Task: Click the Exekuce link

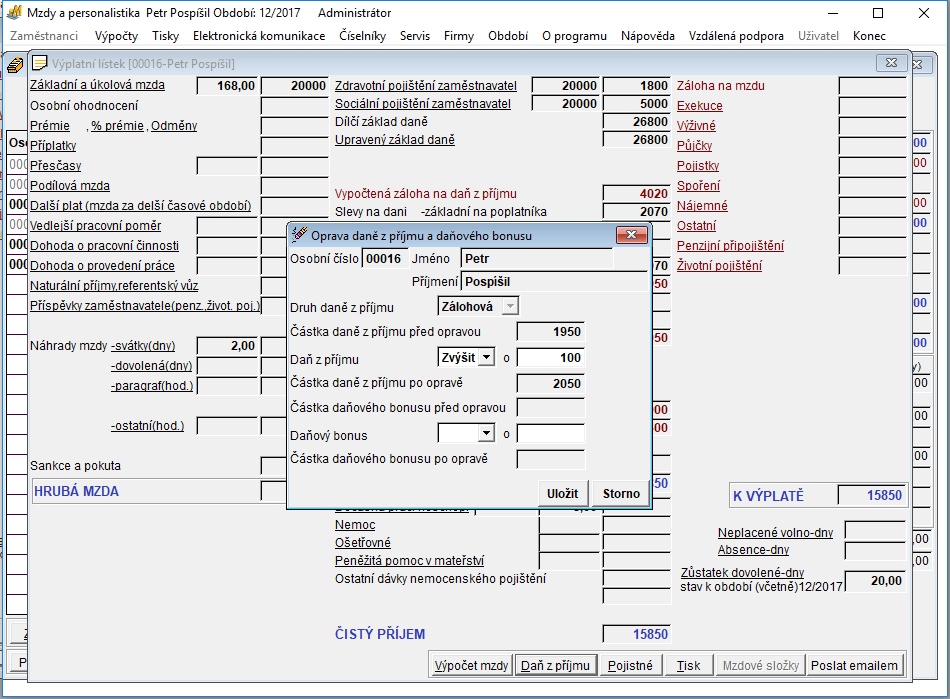Action: tap(700, 105)
